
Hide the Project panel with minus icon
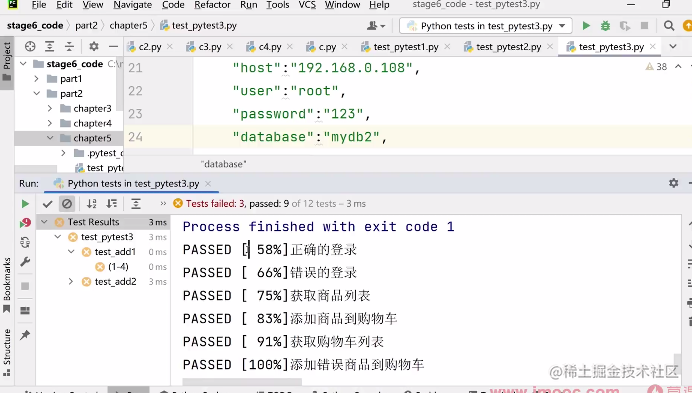pyautogui.click(x=113, y=46)
